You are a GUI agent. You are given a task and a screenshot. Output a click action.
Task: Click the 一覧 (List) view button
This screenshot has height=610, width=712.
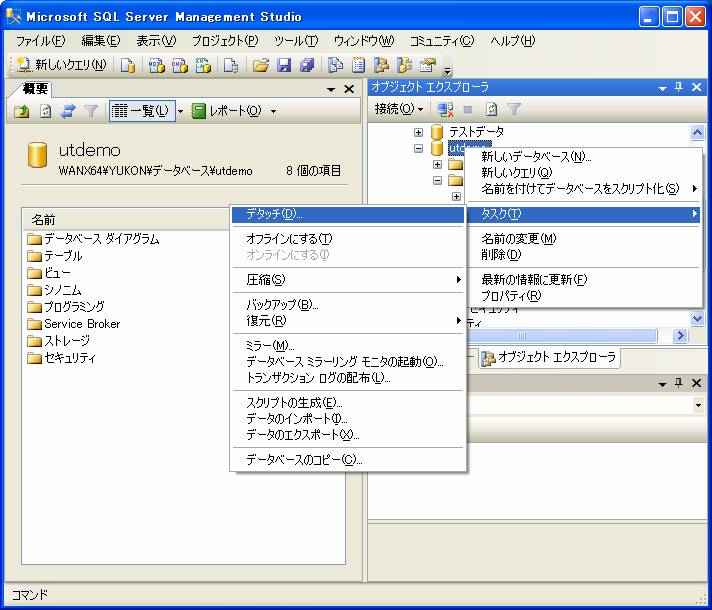(142, 111)
